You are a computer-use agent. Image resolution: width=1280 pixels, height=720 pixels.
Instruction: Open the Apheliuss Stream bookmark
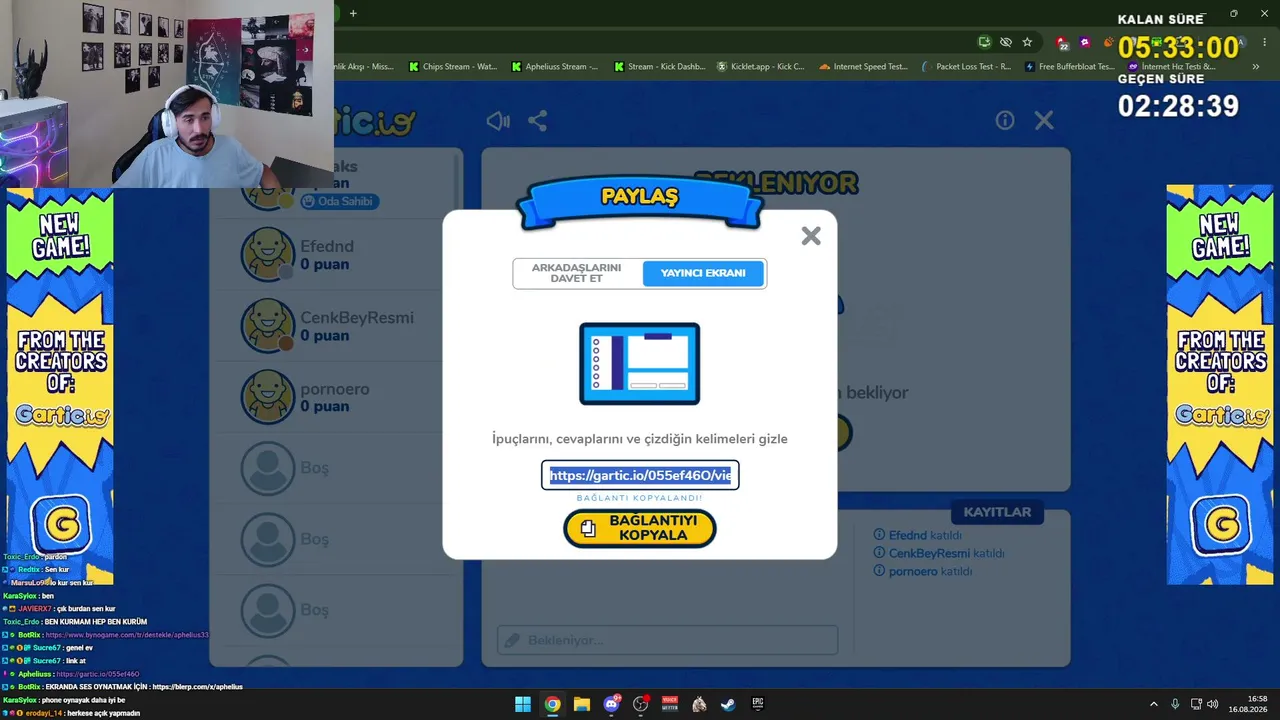555,67
